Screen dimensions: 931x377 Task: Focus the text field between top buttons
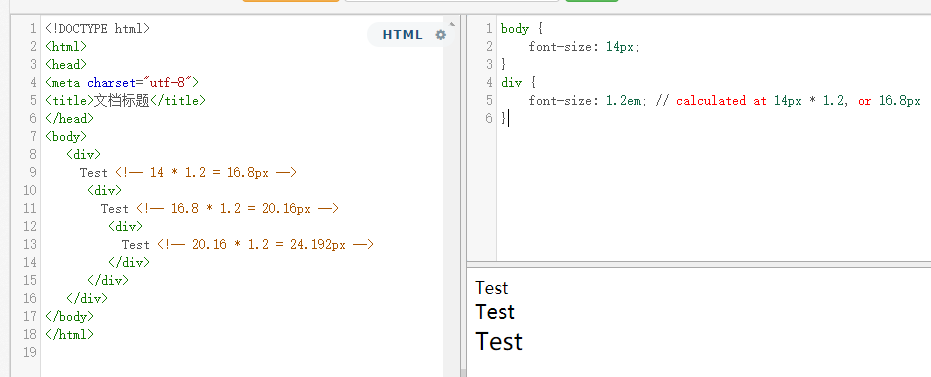point(452,1)
